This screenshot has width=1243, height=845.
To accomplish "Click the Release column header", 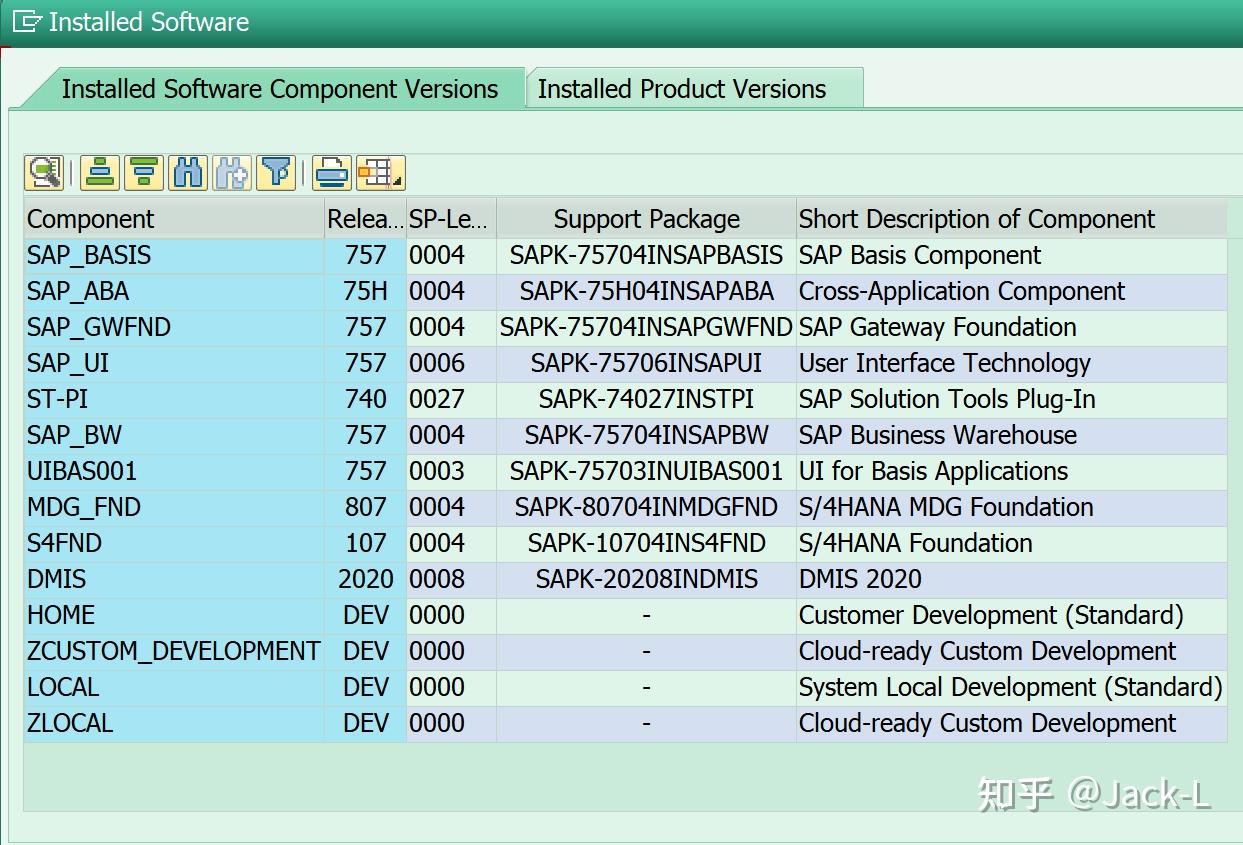I will pyautogui.click(x=365, y=219).
